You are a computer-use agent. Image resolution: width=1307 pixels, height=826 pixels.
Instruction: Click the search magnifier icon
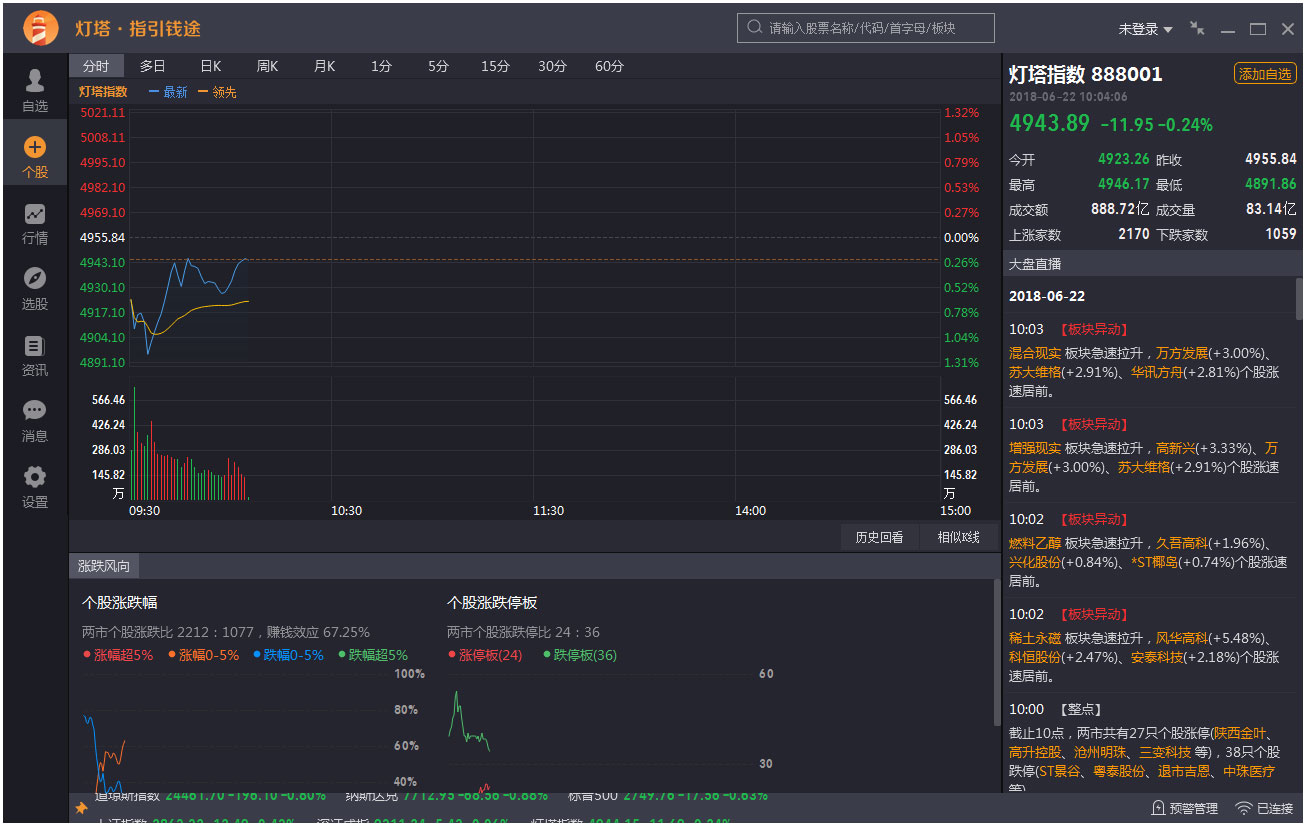pos(754,28)
